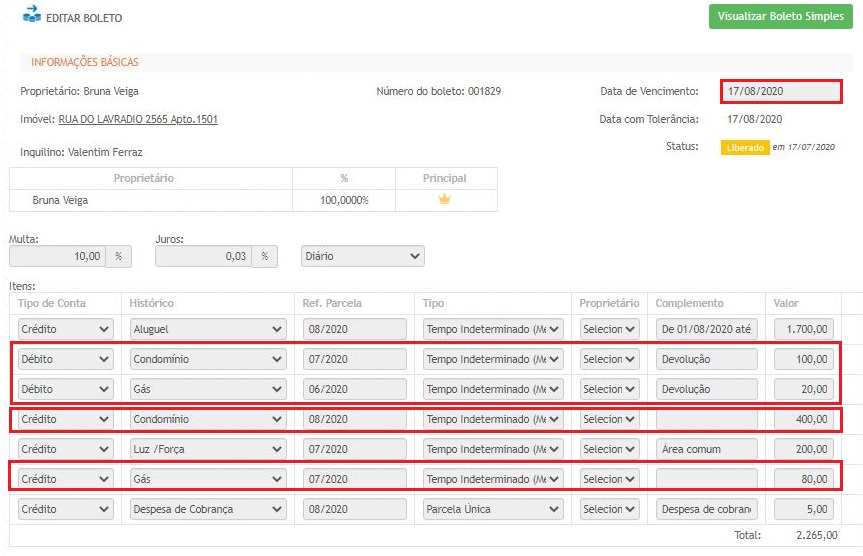The height and width of the screenshot is (556, 863).
Task: Click the Valor field showing 5,00
Action: 803,509
